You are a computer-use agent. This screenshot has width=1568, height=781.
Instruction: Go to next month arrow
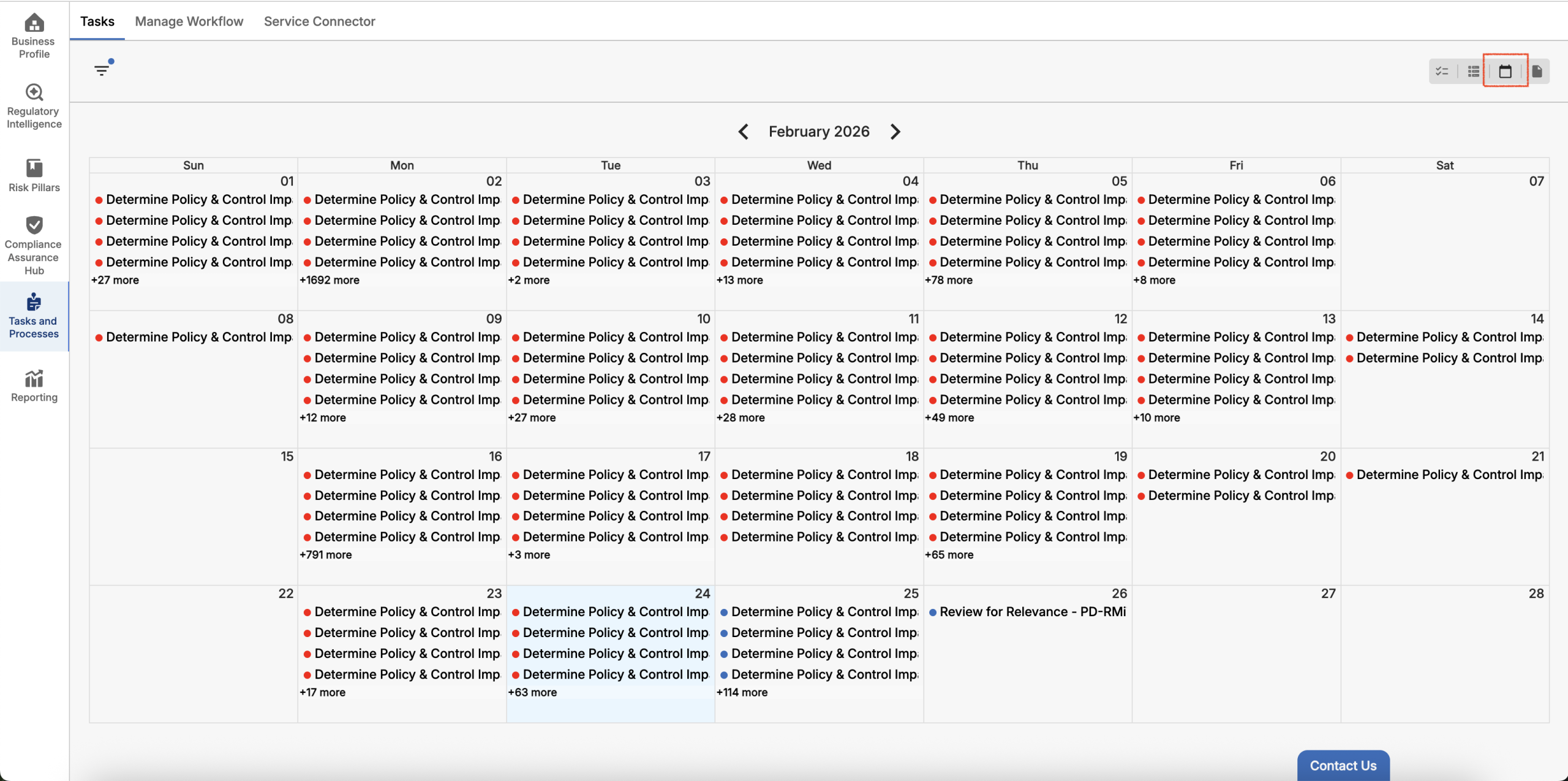coord(895,132)
